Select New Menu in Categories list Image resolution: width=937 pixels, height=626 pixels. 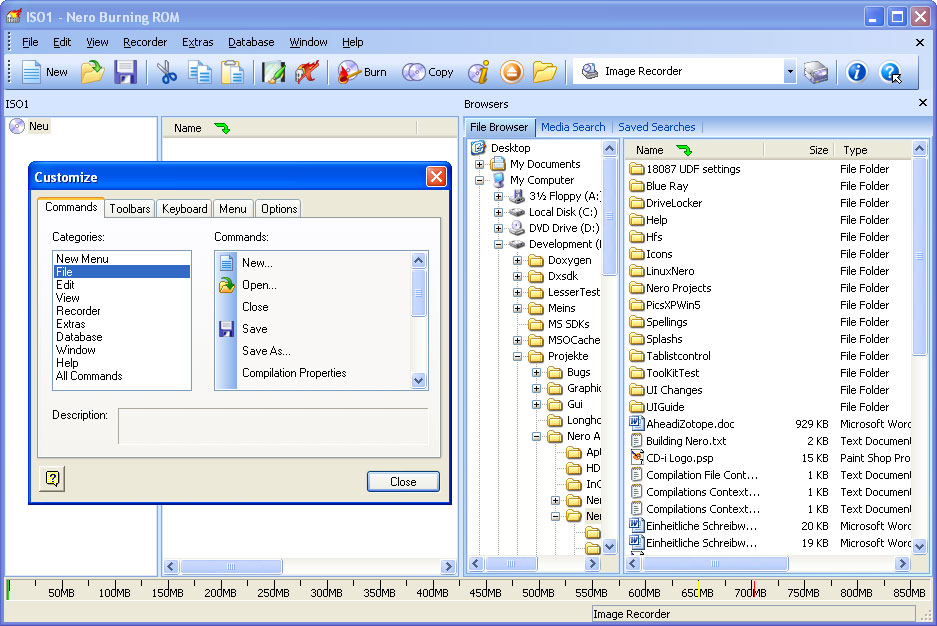coord(82,259)
